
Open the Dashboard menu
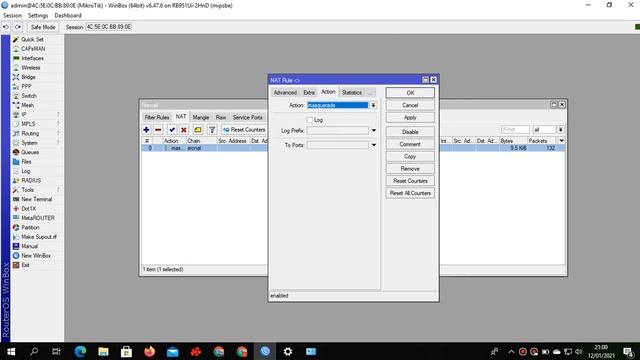point(68,16)
